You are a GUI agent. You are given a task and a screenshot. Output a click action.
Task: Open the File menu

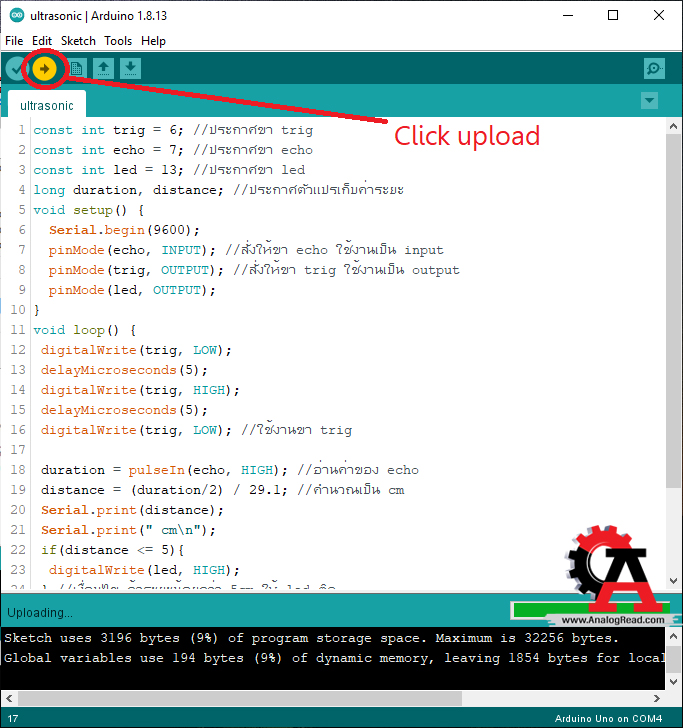click(x=14, y=41)
